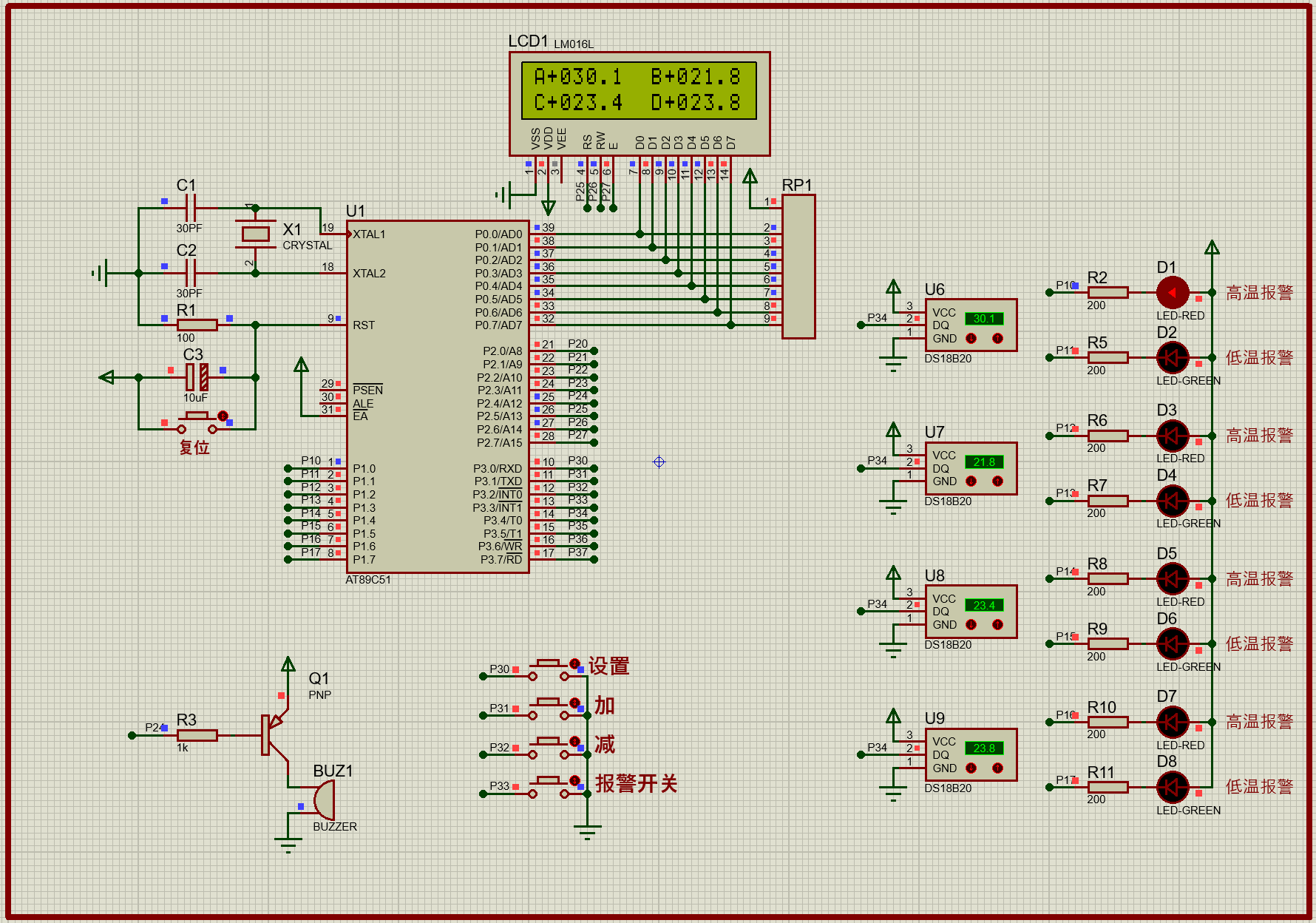Select the red LED D7

[x=1173, y=723]
